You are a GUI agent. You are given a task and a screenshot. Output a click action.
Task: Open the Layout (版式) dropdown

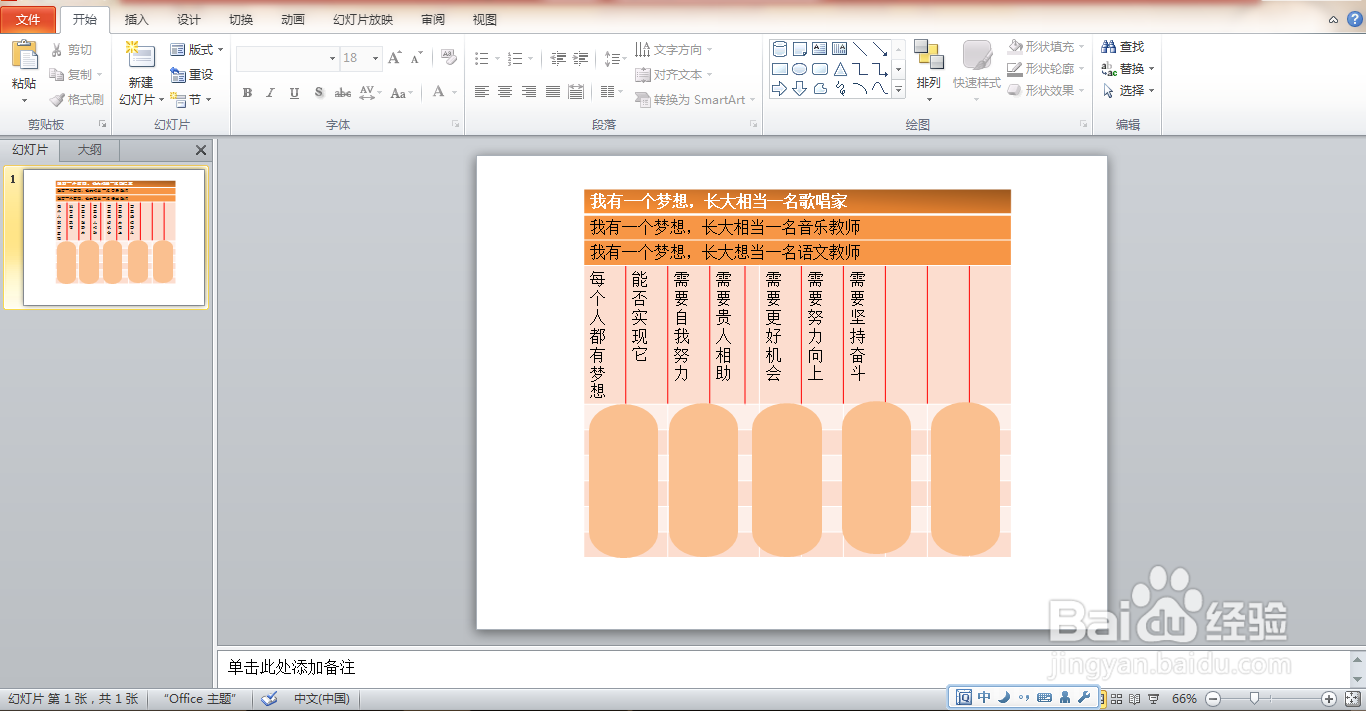tap(196, 50)
